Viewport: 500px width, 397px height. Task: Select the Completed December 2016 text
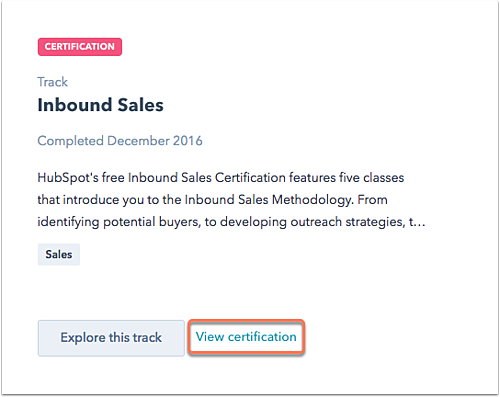click(120, 141)
